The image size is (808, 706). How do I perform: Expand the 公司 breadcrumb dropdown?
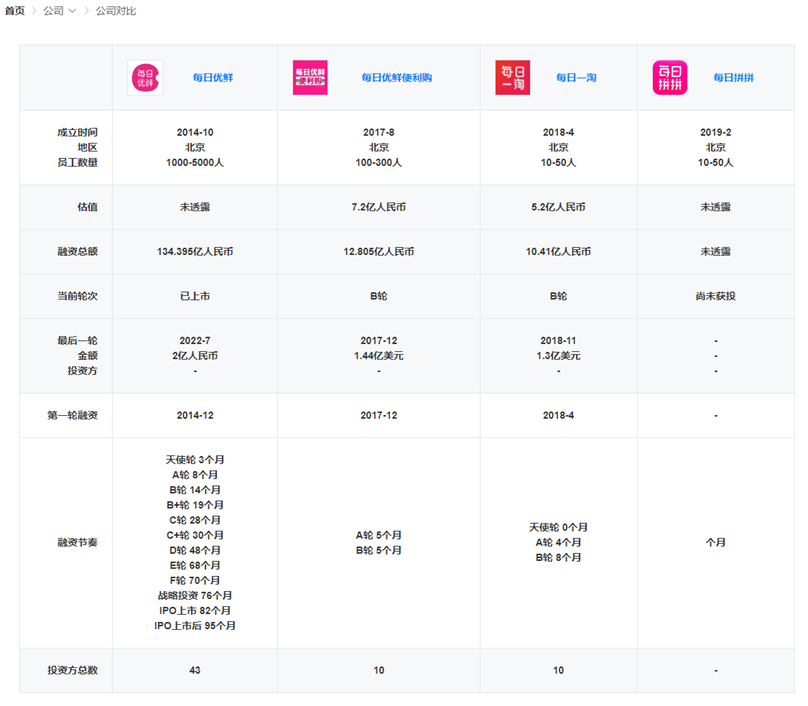(x=59, y=11)
